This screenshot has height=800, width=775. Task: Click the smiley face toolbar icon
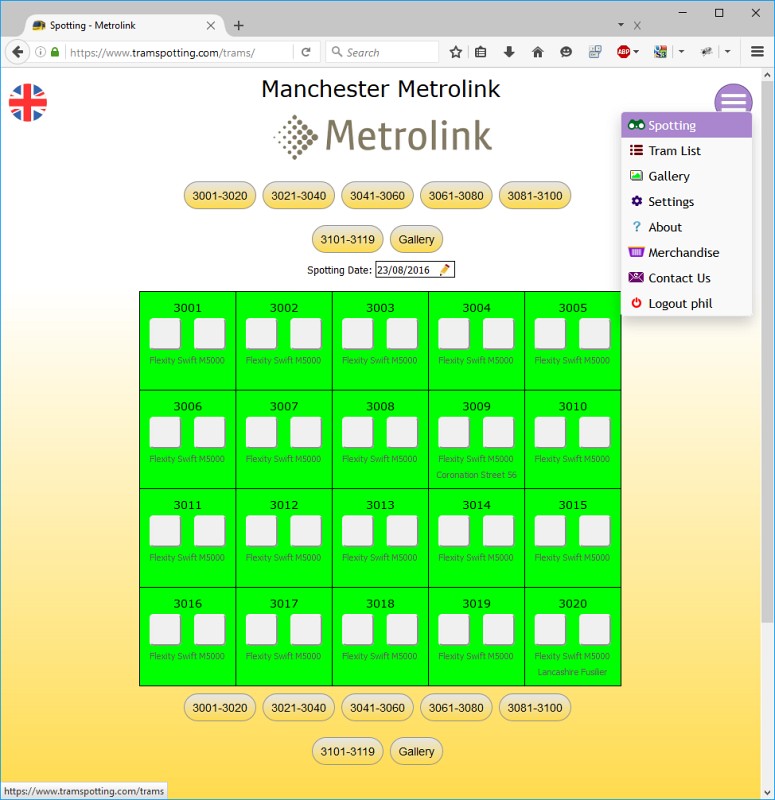click(x=566, y=52)
